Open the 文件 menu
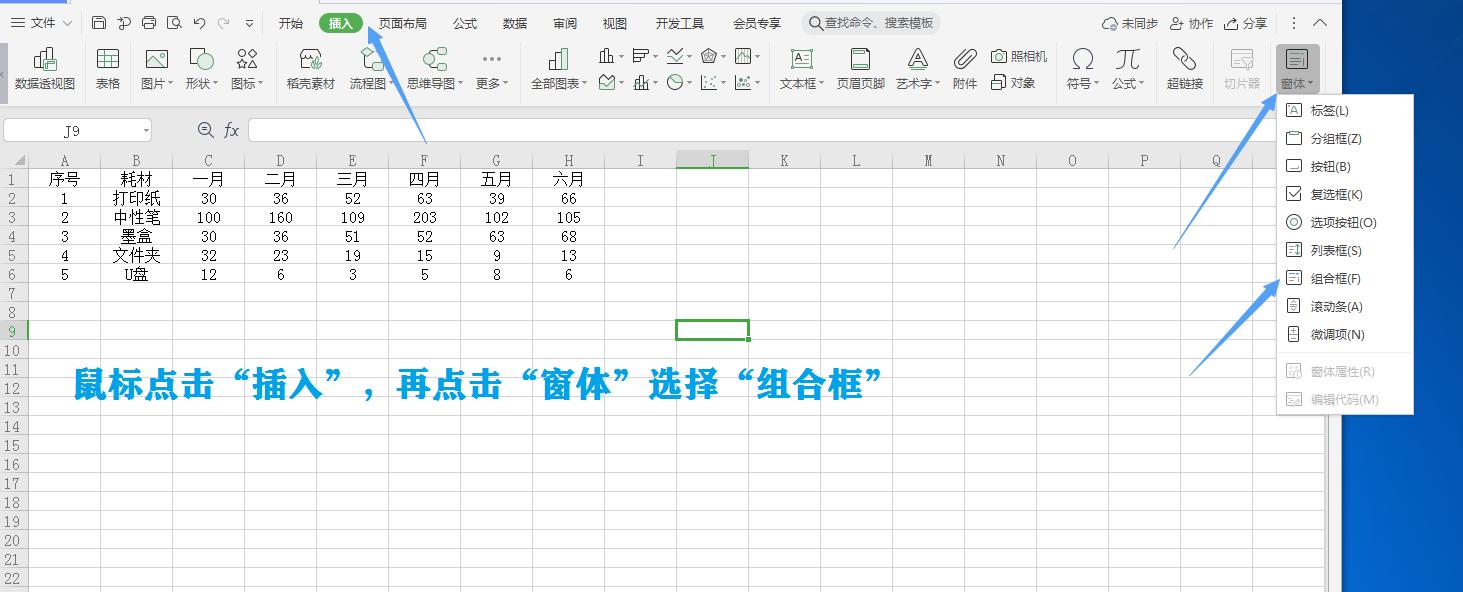 (41, 22)
